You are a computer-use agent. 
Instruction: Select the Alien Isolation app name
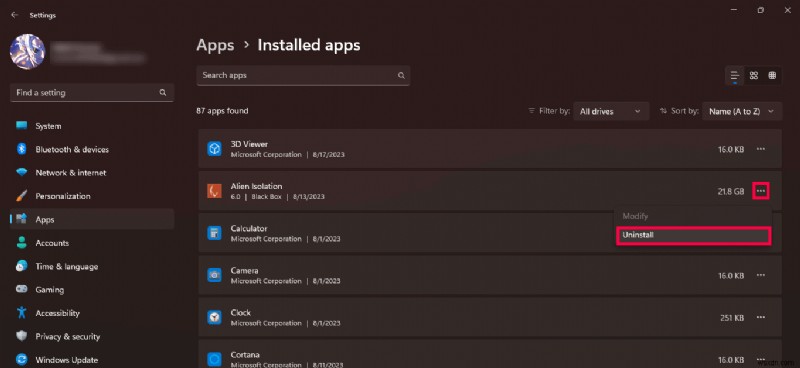pos(256,186)
